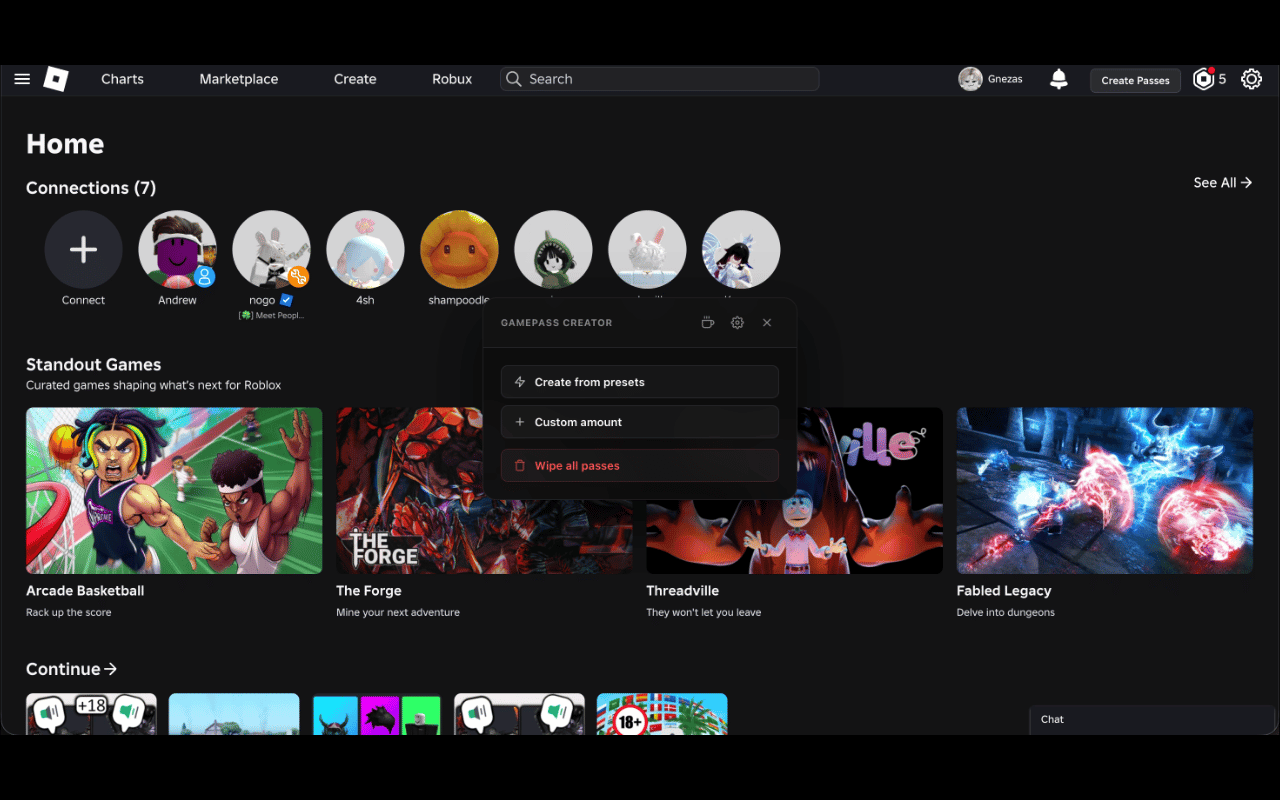Go to Charts tab
This screenshot has width=1280, height=800.
(x=122, y=79)
